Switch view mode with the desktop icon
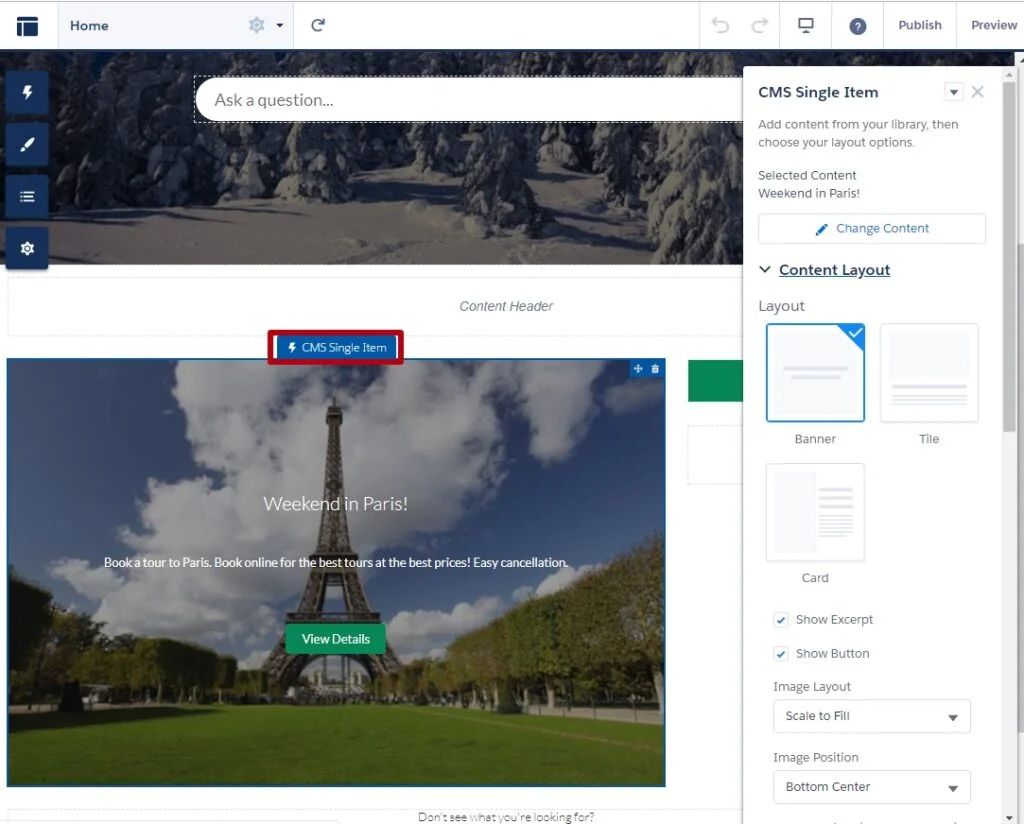 point(806,25)
